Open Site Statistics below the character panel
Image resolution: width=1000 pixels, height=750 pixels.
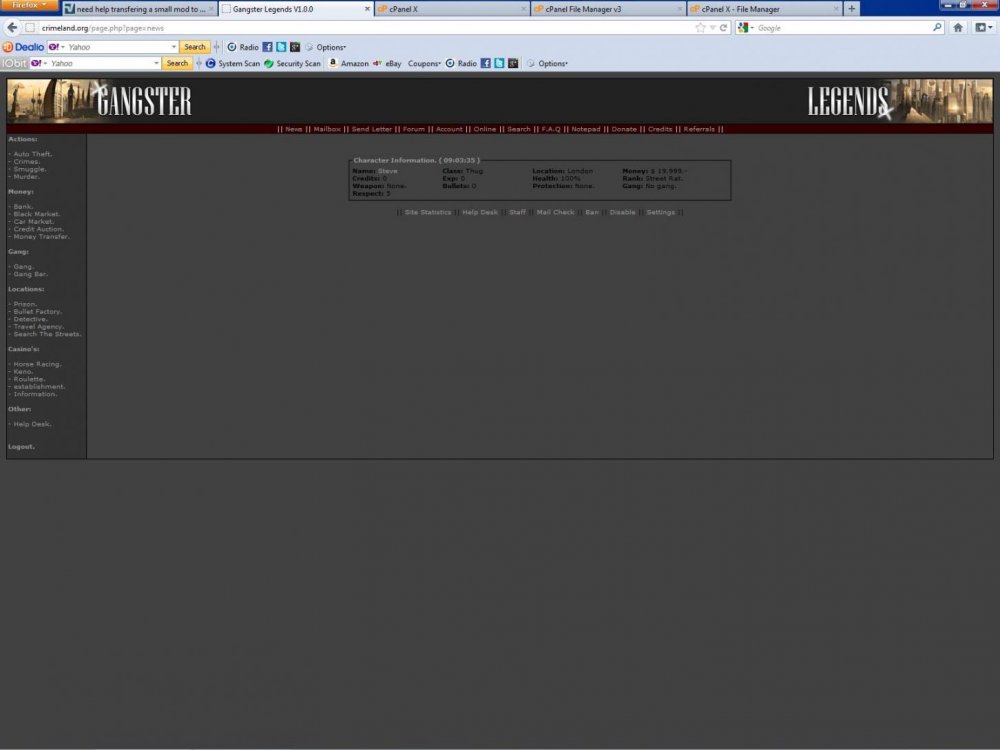click(x=428, y=212)
